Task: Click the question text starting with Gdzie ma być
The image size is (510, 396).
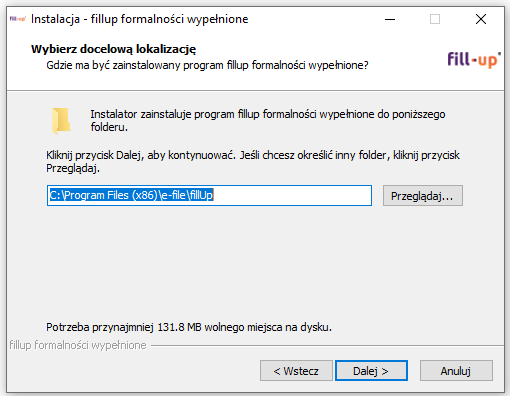Action: [207, 65]
